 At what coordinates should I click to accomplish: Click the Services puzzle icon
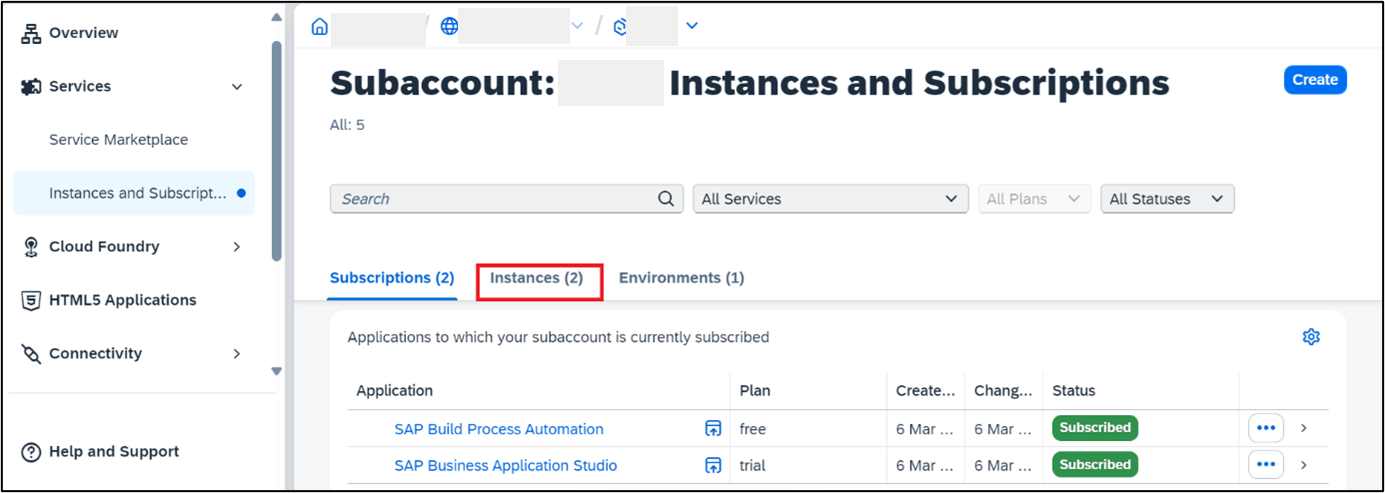tap(31, 86)
